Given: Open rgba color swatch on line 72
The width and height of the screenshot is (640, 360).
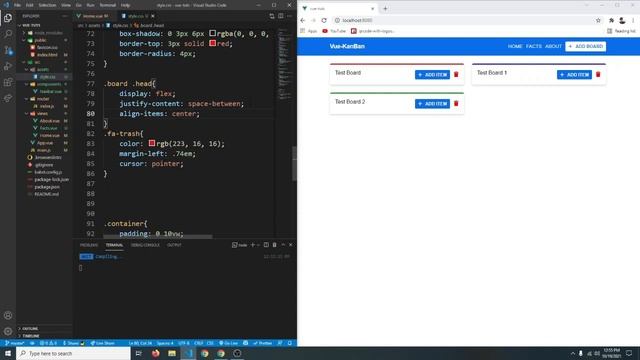Looking at the screenshot, I should point(213,33).
